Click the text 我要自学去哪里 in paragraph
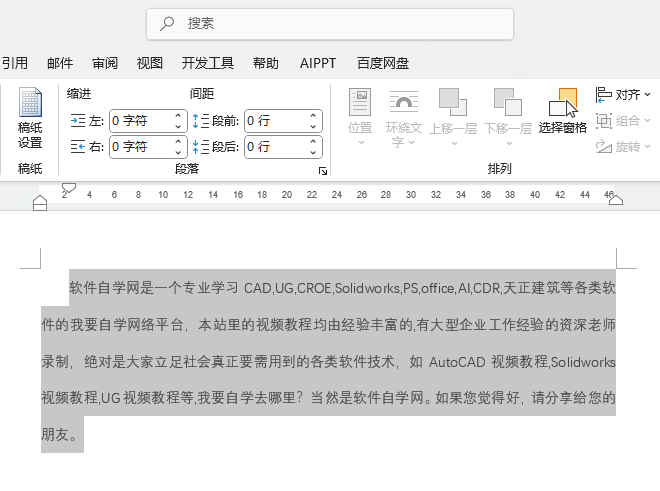The width and height of the screenshot is (660, 491). tap(246, 398)
